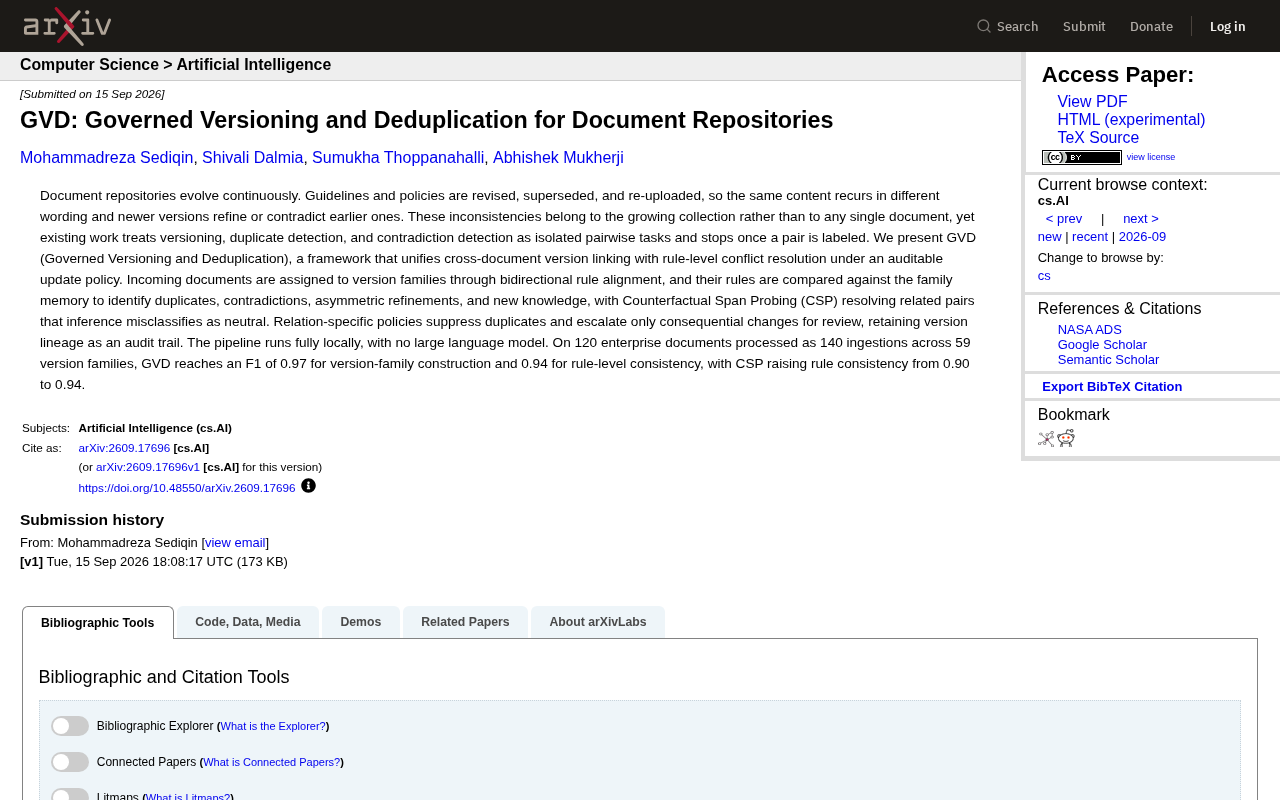Open the DOI URL link

187,488
